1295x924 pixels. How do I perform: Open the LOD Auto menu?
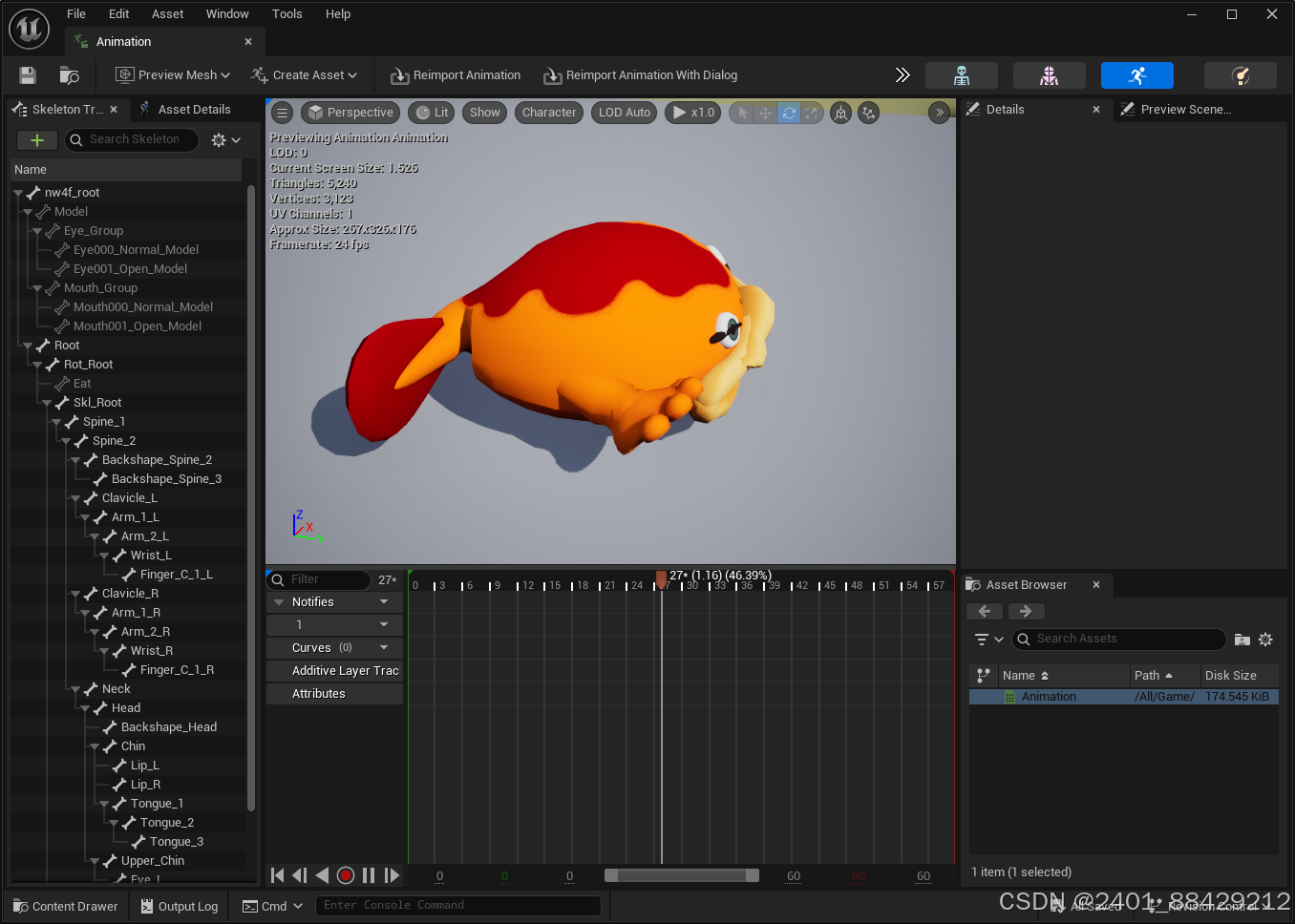click(625, 113)
